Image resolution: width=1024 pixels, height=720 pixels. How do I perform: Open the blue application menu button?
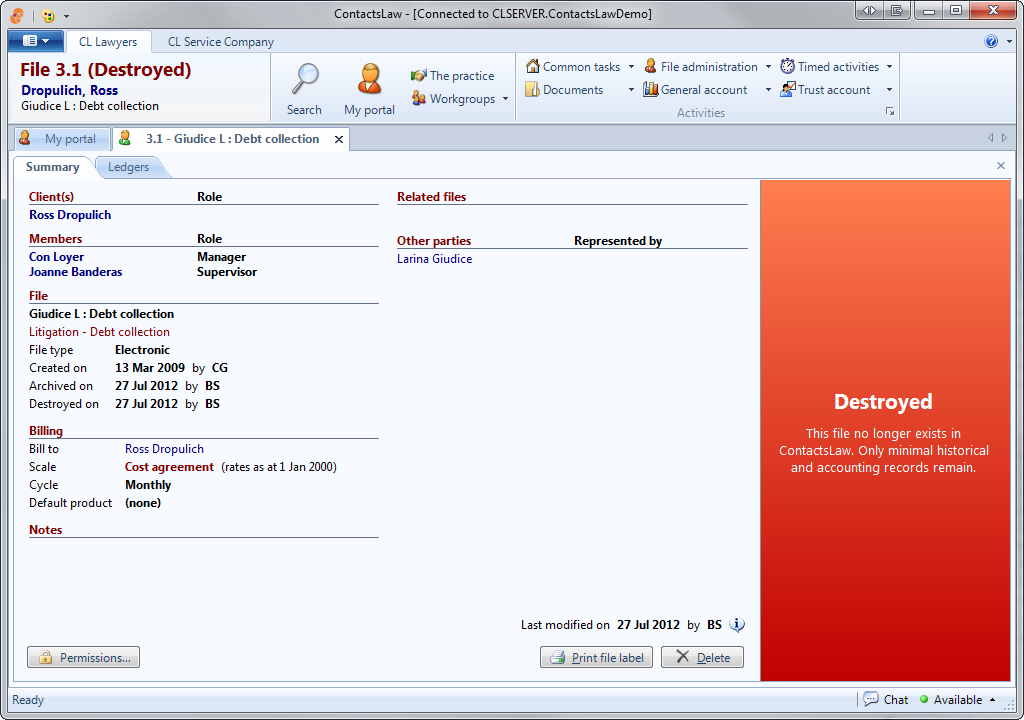[x=36, y=41]
